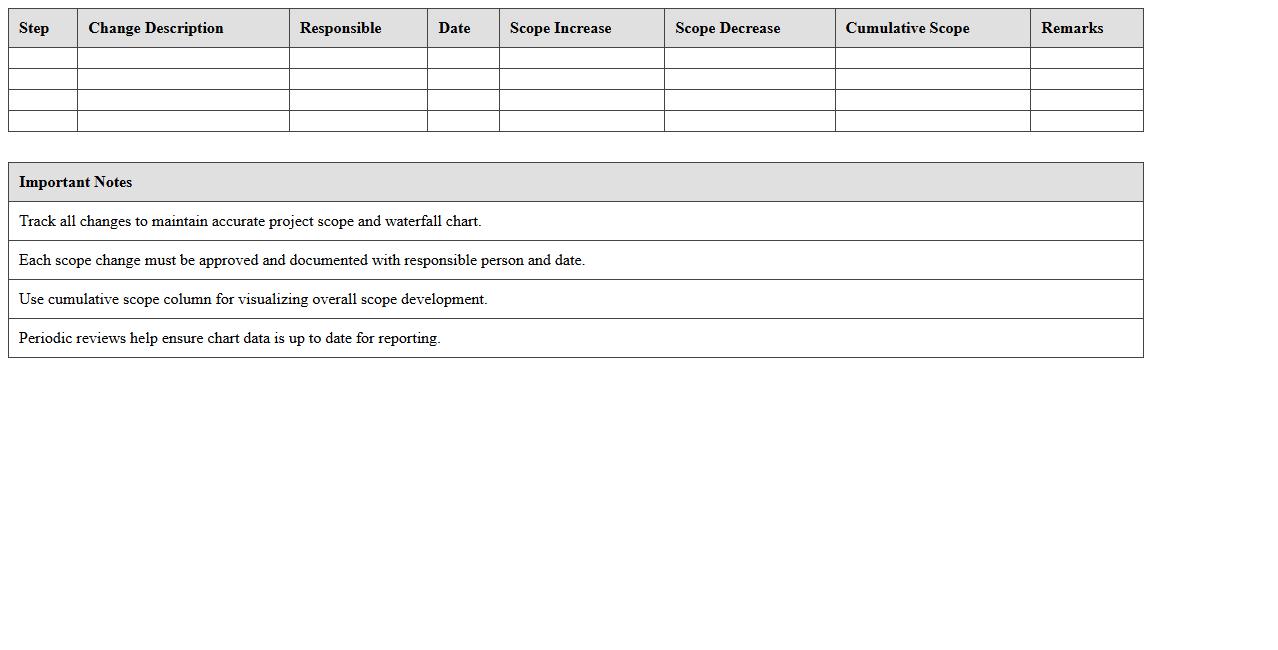The image size is (1278, 650).
Task: Select the Change Description column header
Action: (x=156, y=28)
